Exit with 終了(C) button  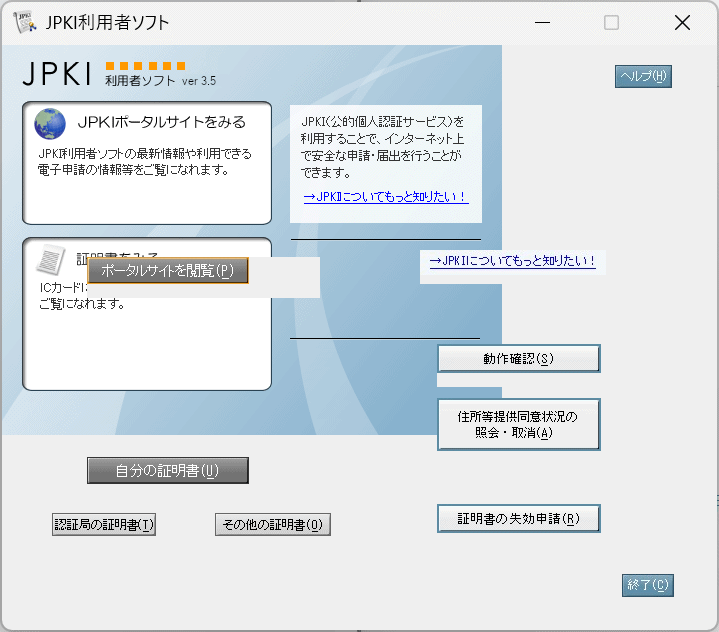tap(647, 585)
